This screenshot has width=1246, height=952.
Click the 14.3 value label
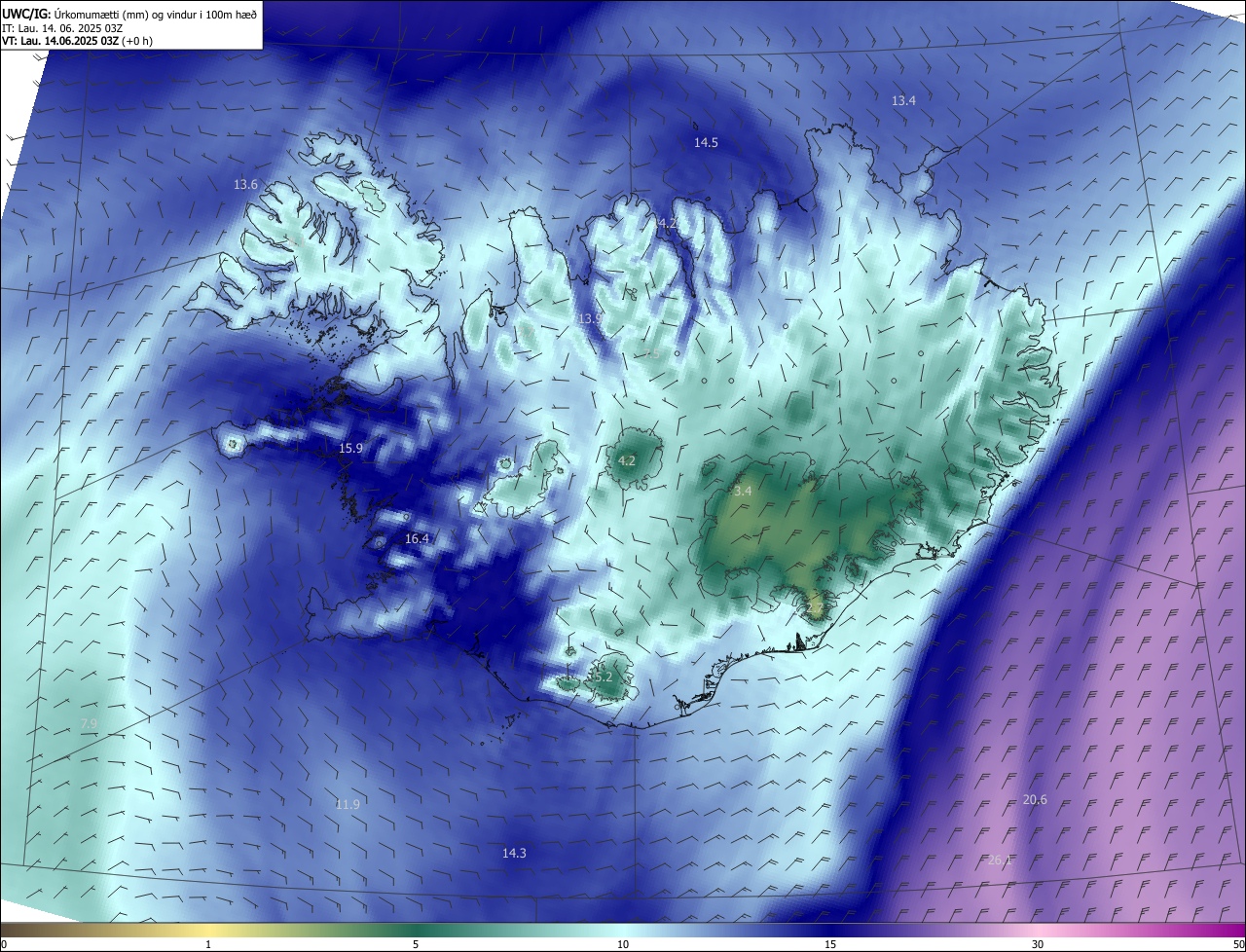514,853
